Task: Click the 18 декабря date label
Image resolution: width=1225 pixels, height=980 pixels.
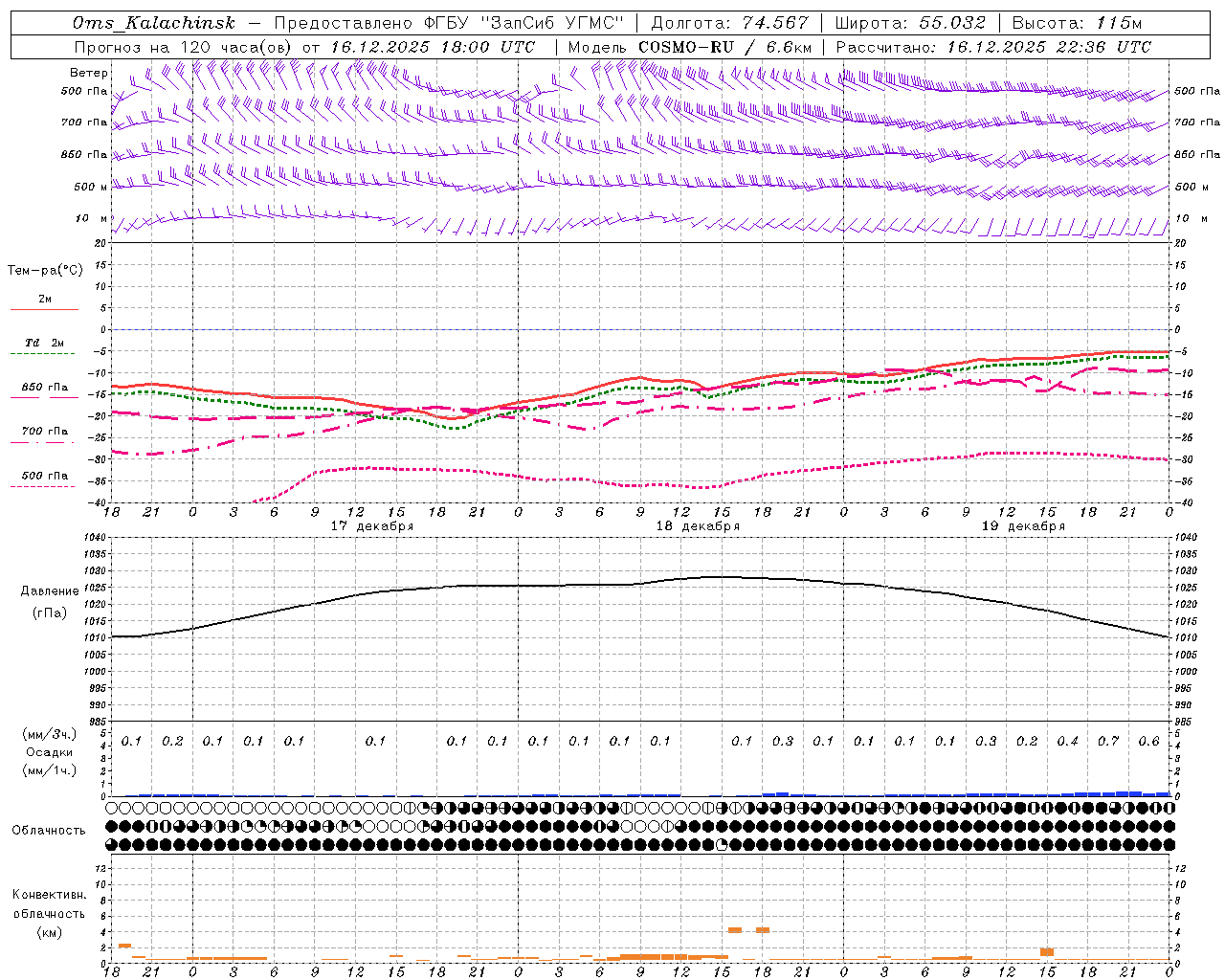Action: pyautogui.click(x=698, y=526)
